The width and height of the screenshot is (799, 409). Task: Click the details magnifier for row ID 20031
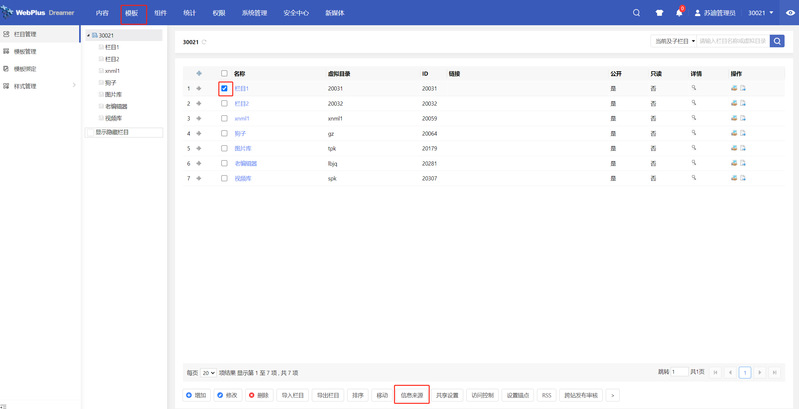point(694,88)
